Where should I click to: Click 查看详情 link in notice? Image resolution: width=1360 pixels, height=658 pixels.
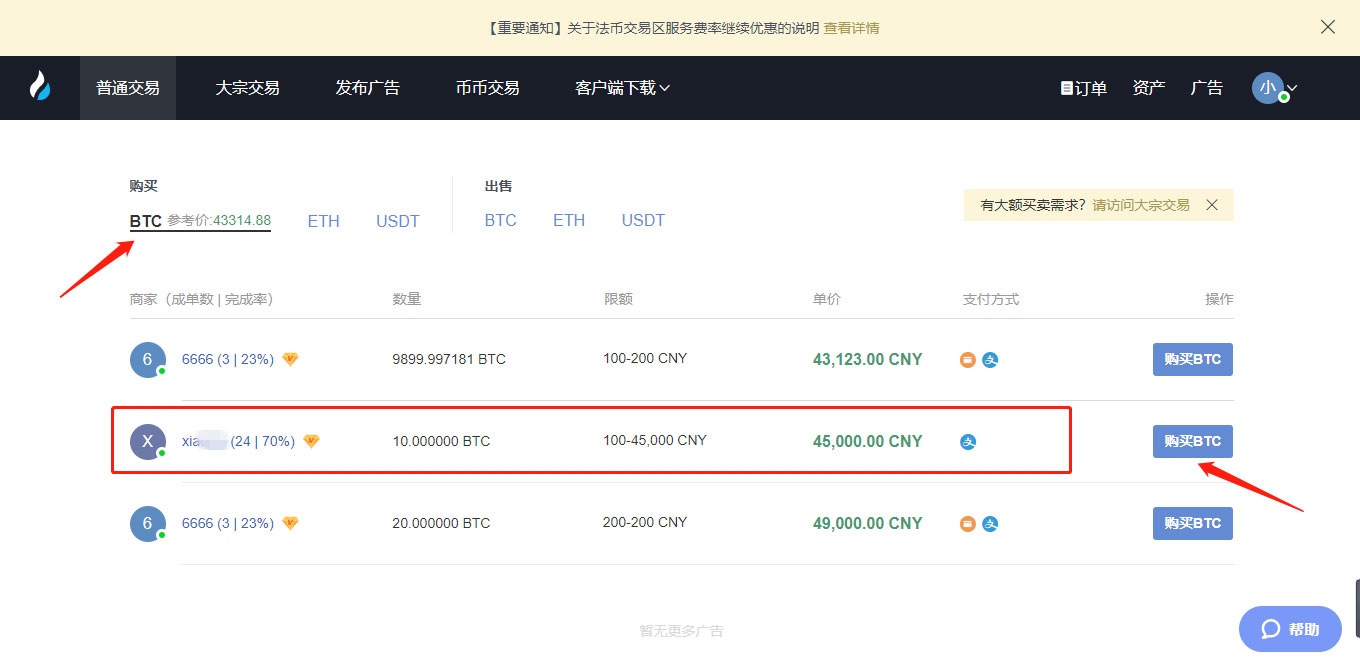tap(851, 28)
